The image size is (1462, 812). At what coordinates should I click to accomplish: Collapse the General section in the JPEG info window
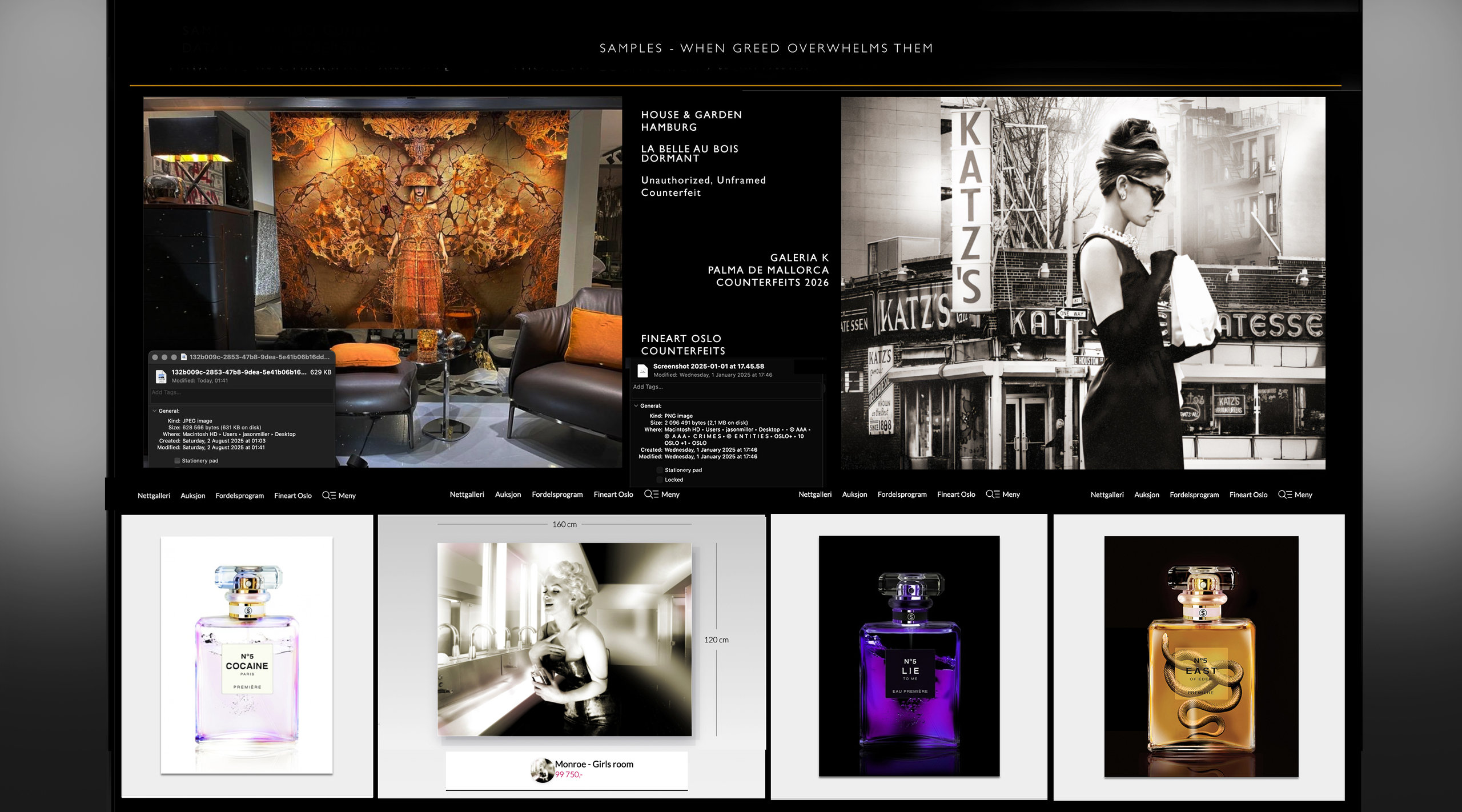155,411
